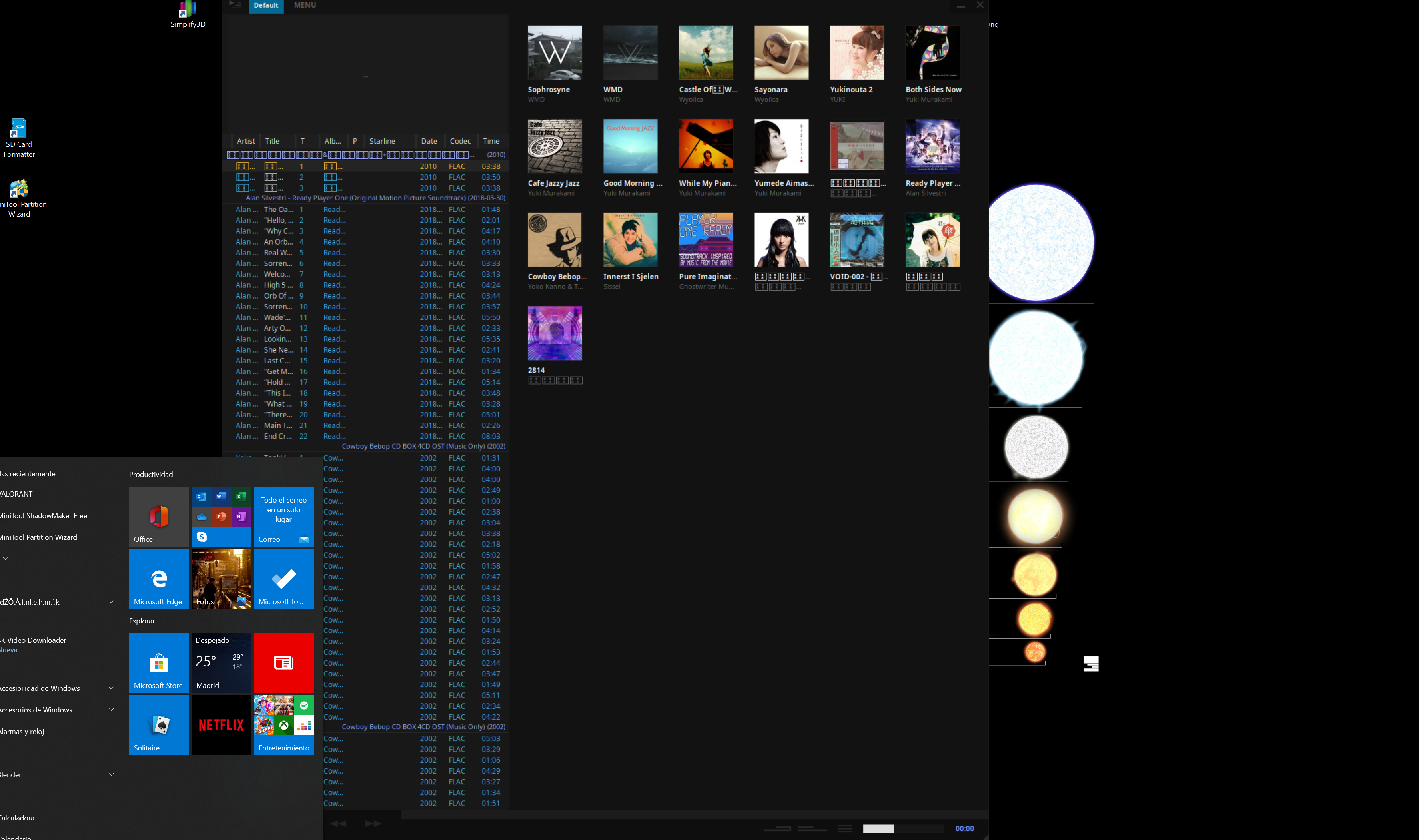Open the Microsoft To Do tile
The image size is (1419, 840).
pos(283,579)
